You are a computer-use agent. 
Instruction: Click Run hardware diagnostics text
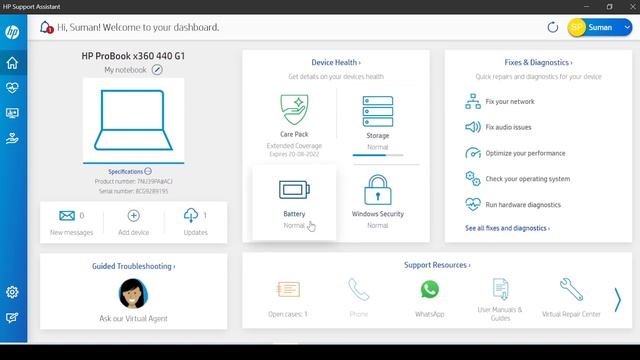click(x=523, y=204)
